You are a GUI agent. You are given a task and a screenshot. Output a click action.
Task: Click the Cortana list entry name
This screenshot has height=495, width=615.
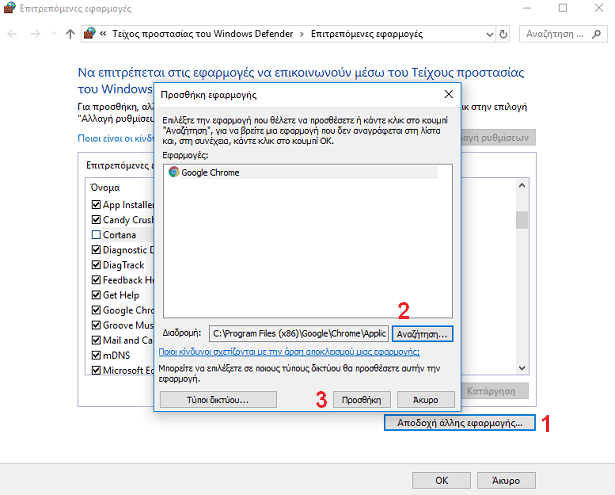point(120,235)
